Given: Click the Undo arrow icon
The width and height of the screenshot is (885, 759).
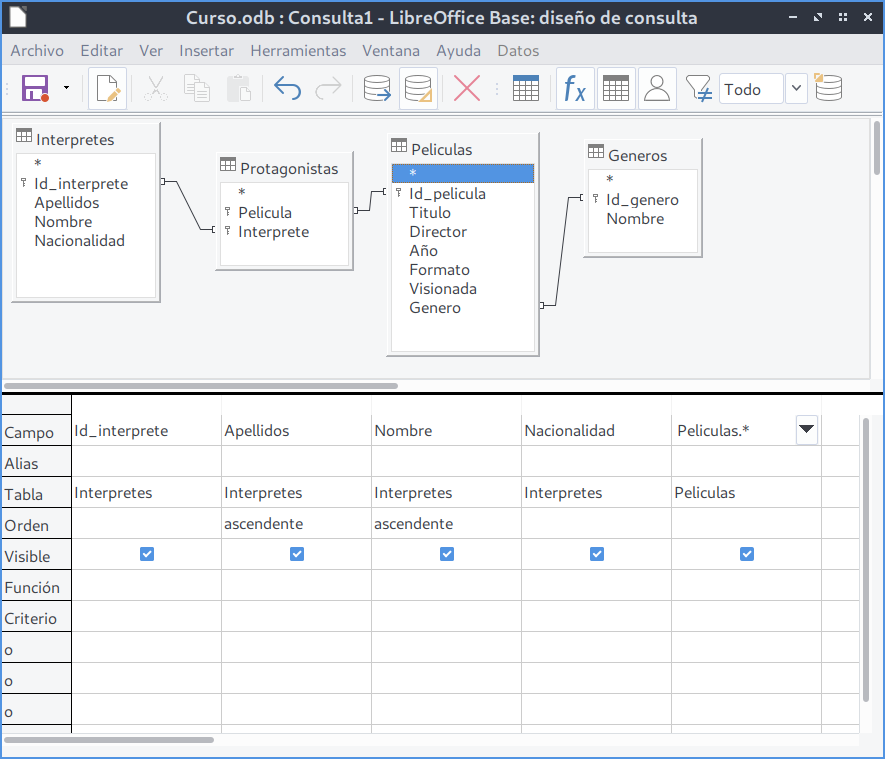Looking at the screenshot, I should [x=287, y=89].
